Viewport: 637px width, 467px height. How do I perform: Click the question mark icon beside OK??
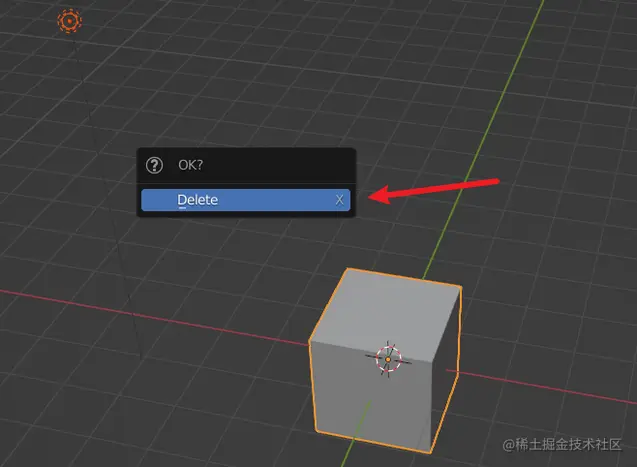coord(154,165)
